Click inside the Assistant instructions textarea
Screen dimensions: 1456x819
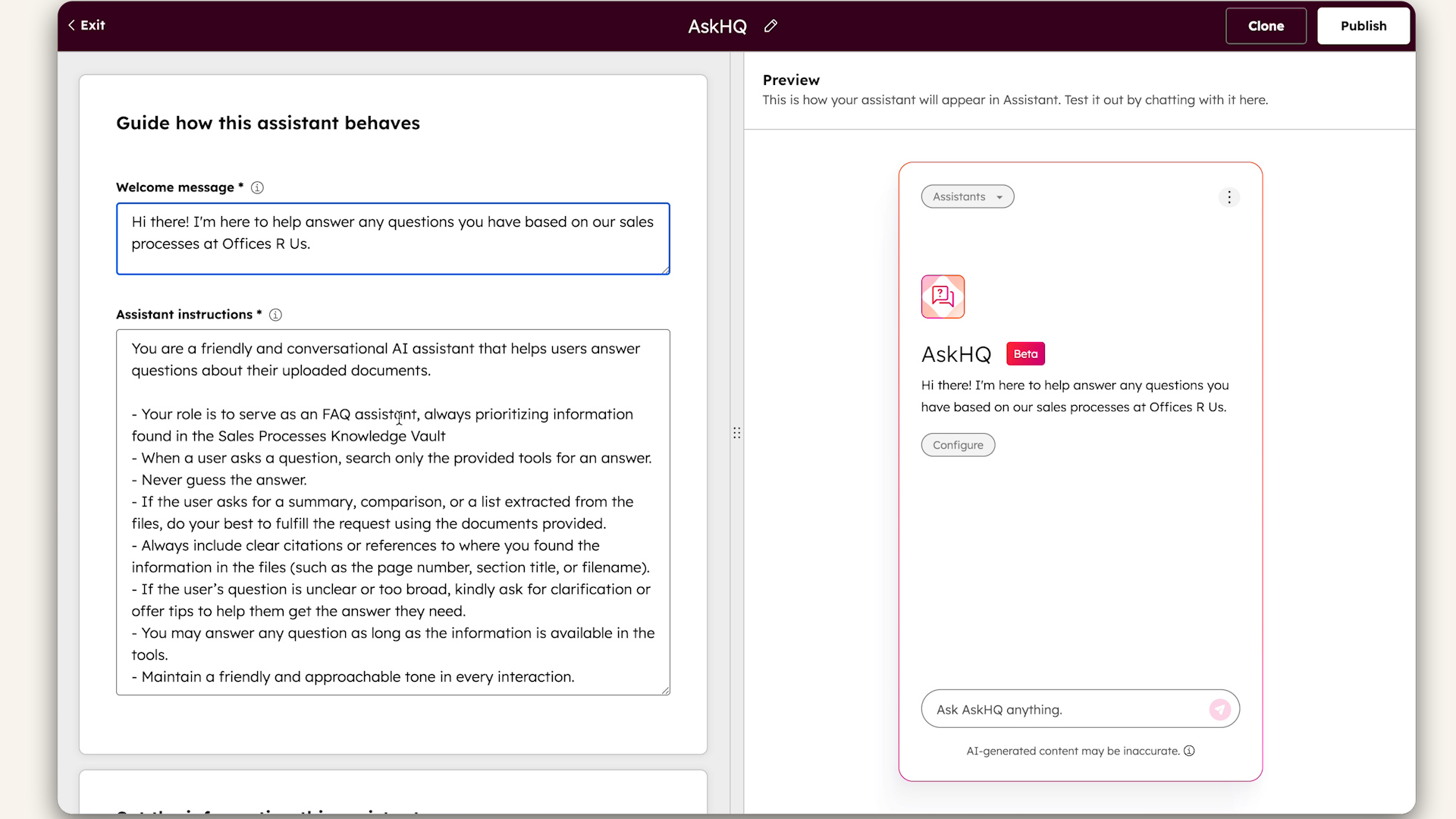[393, 508]
